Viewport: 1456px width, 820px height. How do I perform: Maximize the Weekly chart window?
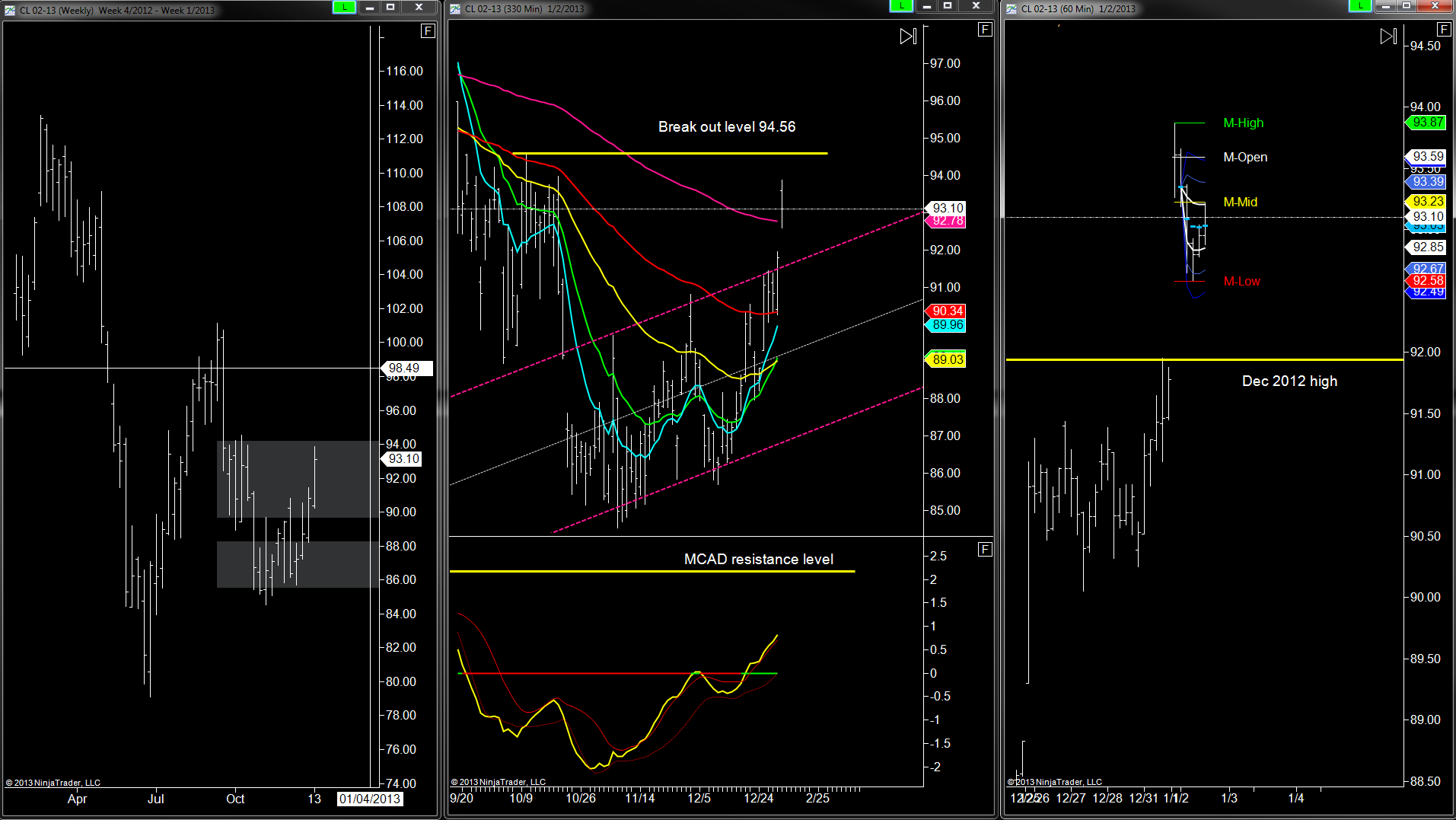point(391,7)
